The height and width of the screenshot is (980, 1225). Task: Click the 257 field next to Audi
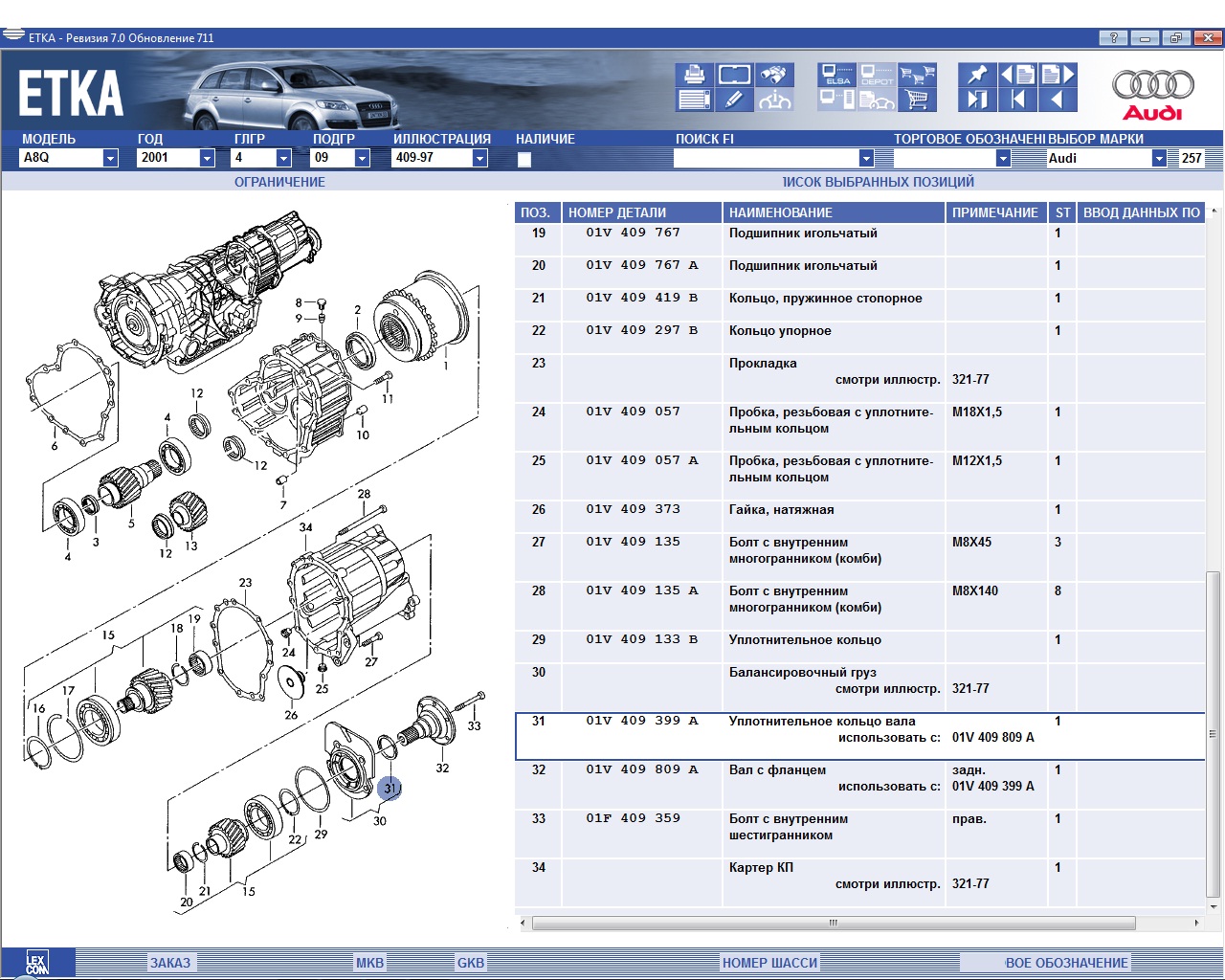pyautogui.click(x=1191, y=158)
